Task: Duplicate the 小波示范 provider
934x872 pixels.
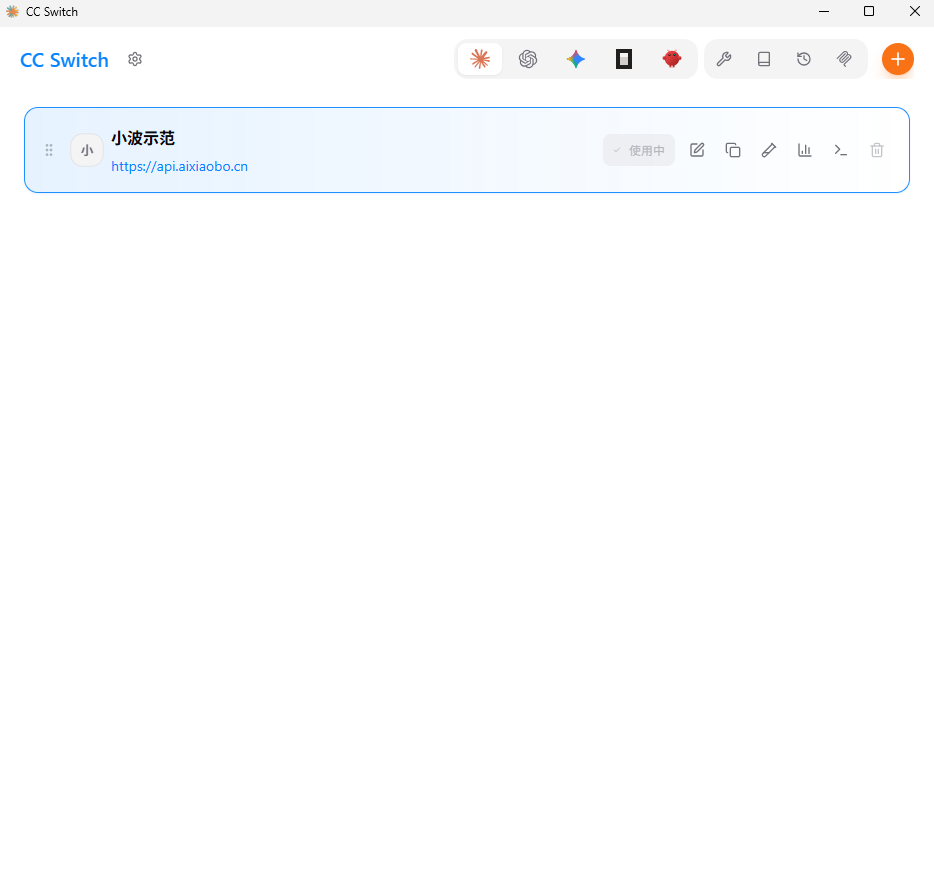Action: pos(733,150)
